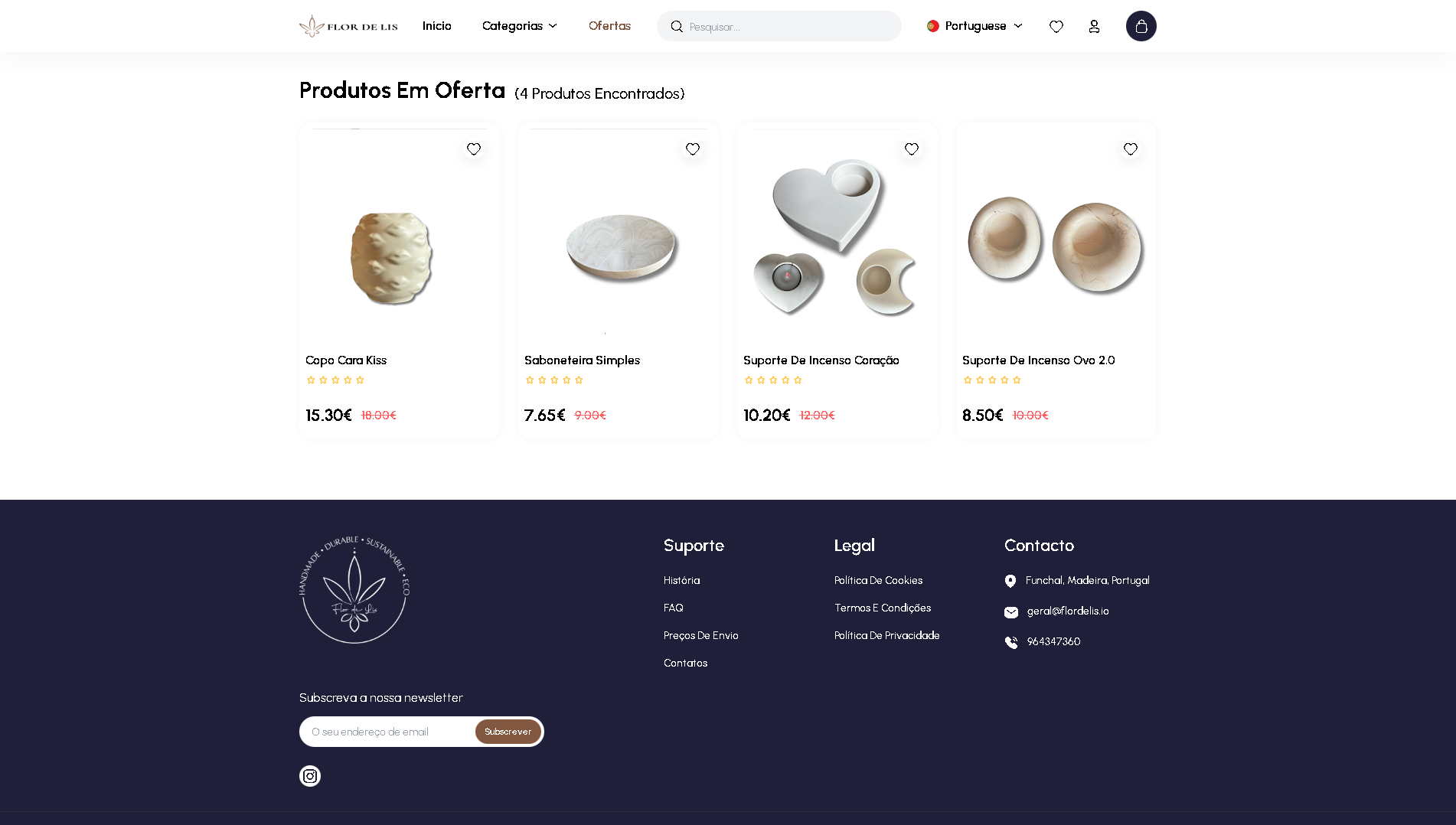Click the Flor de Lis header logo
Screen dimensions: 1456x825
pyautogui.click(x=348, y=26)
